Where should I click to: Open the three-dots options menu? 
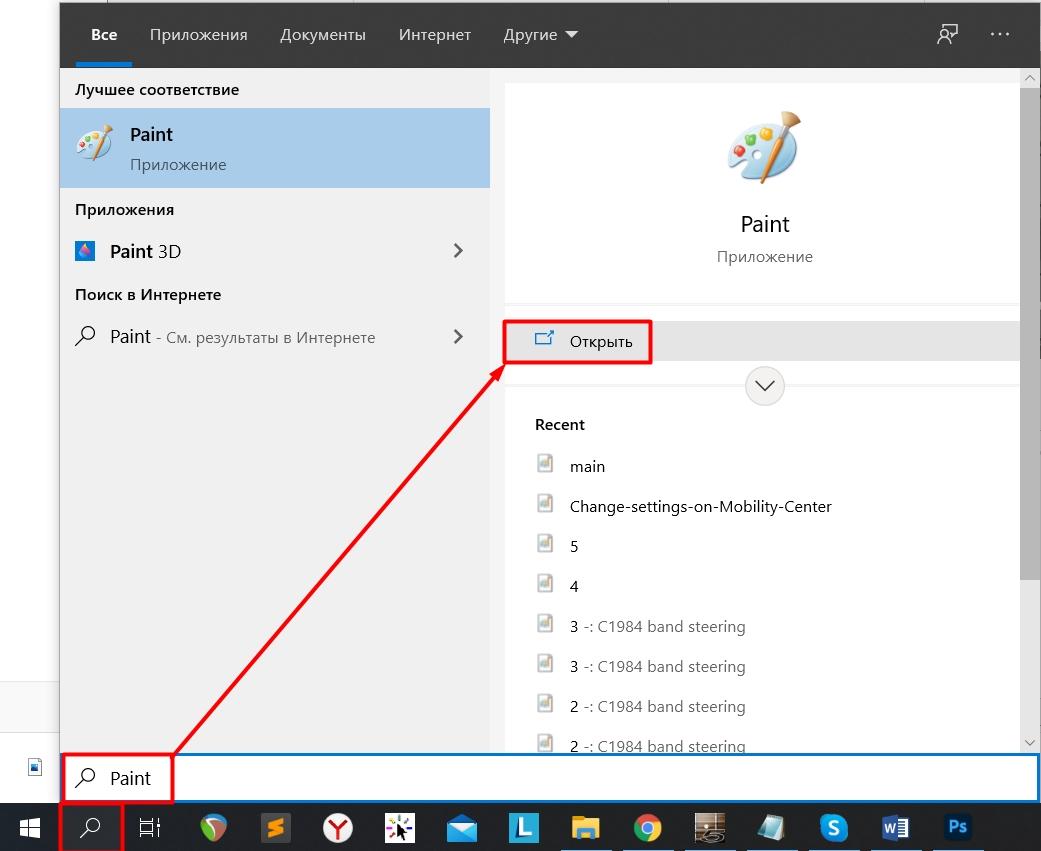click(999, 34)
